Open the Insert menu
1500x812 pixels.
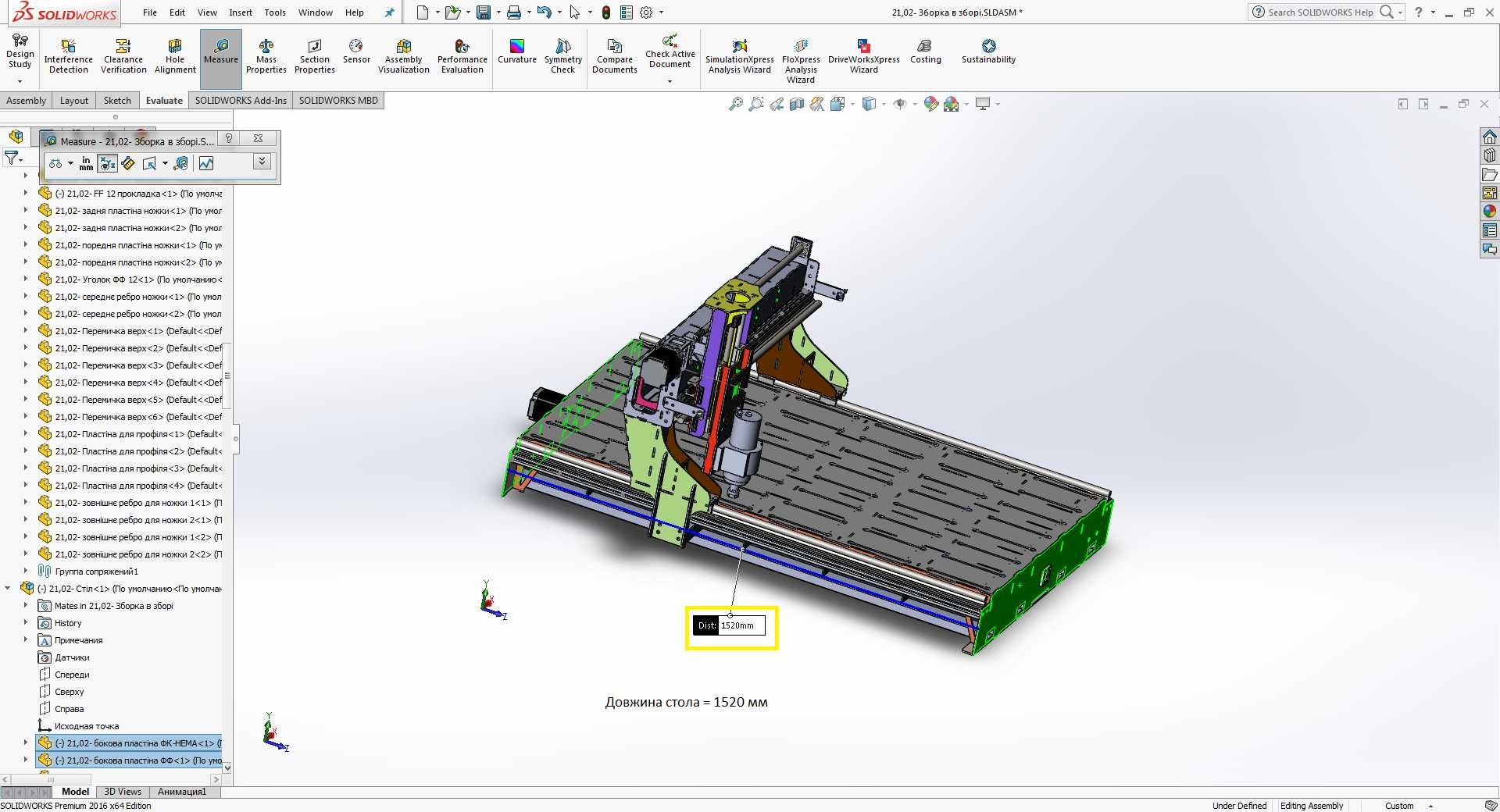click(x=241, y=12)
